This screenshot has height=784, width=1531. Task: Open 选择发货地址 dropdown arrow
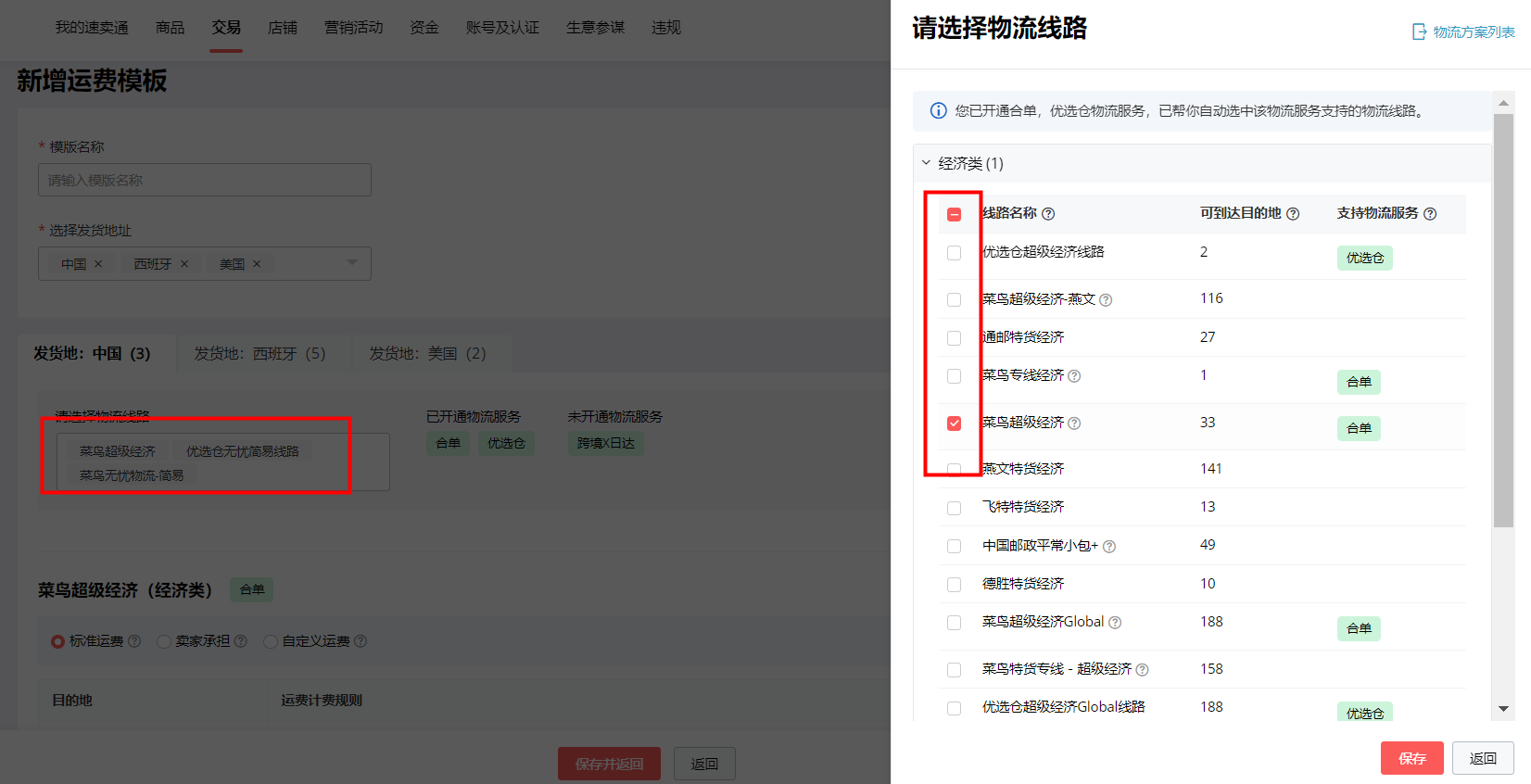[x=352, y=263]
